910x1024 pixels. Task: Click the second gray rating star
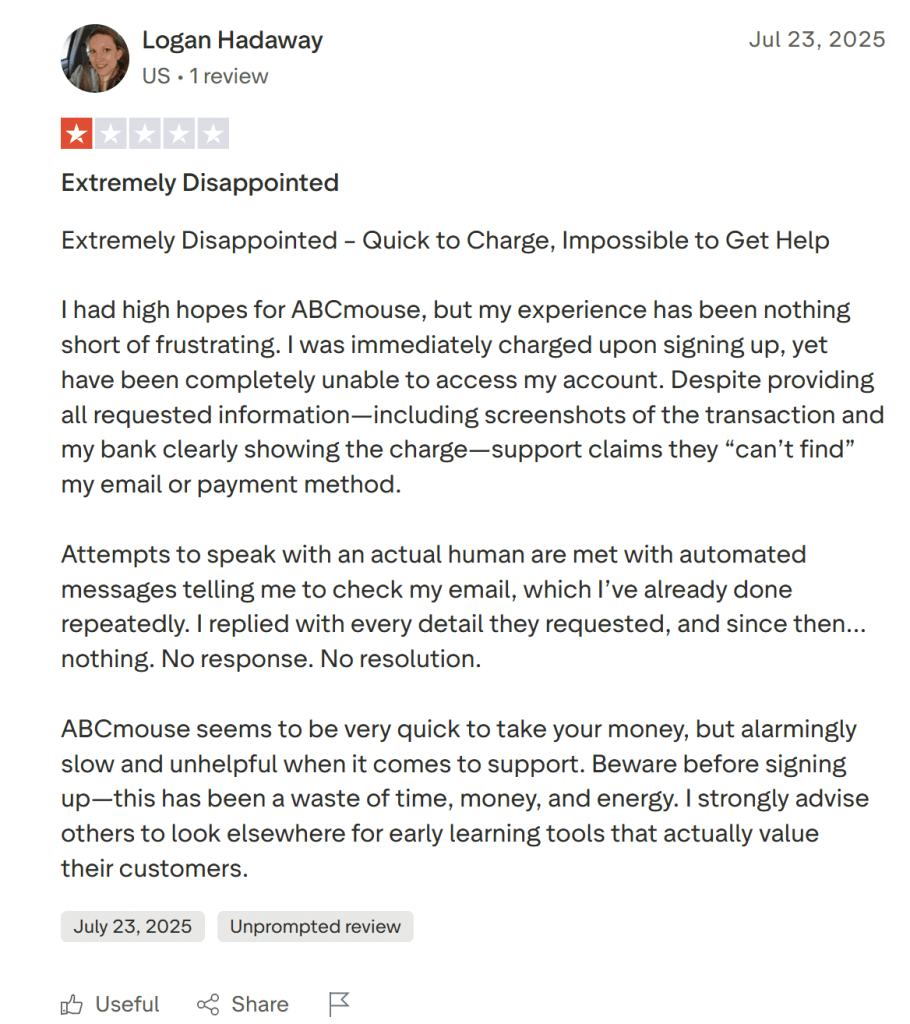pyautogui.click(x=111, y=133)
